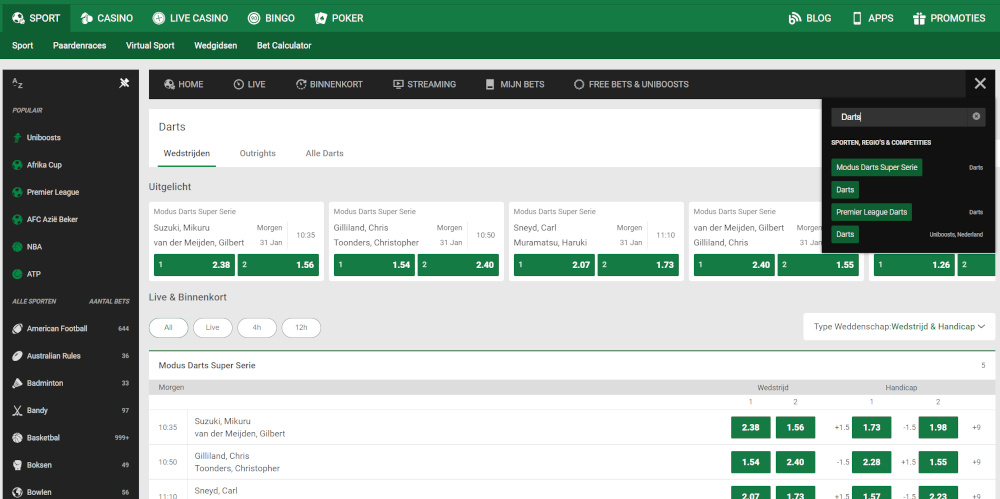Click the Live Casino roulette icon
The width and height of the screenshot is (1000, 499).
pos(159,18)
